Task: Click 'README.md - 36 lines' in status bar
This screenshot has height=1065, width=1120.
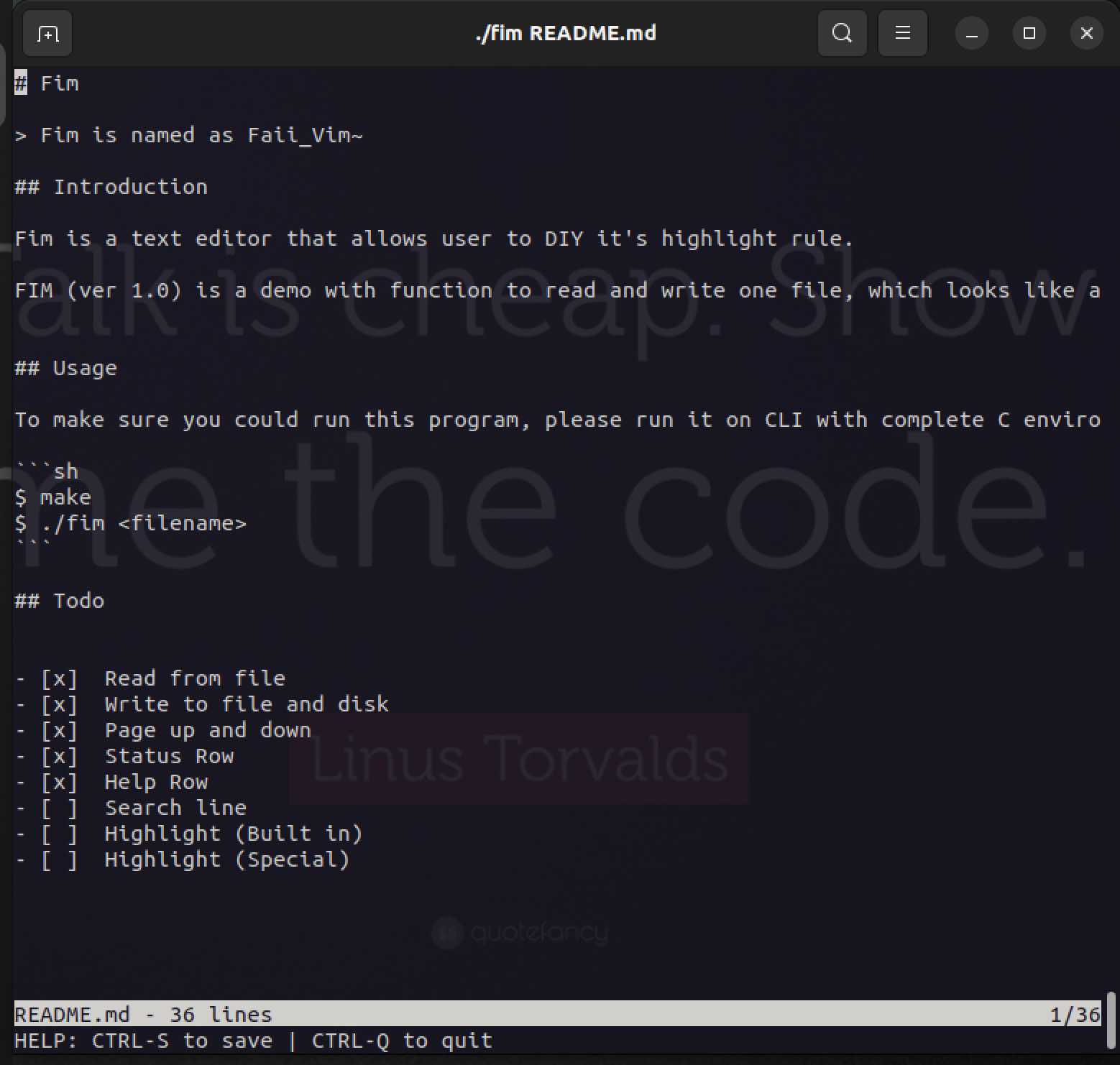Action: [x=144, y=1015]
